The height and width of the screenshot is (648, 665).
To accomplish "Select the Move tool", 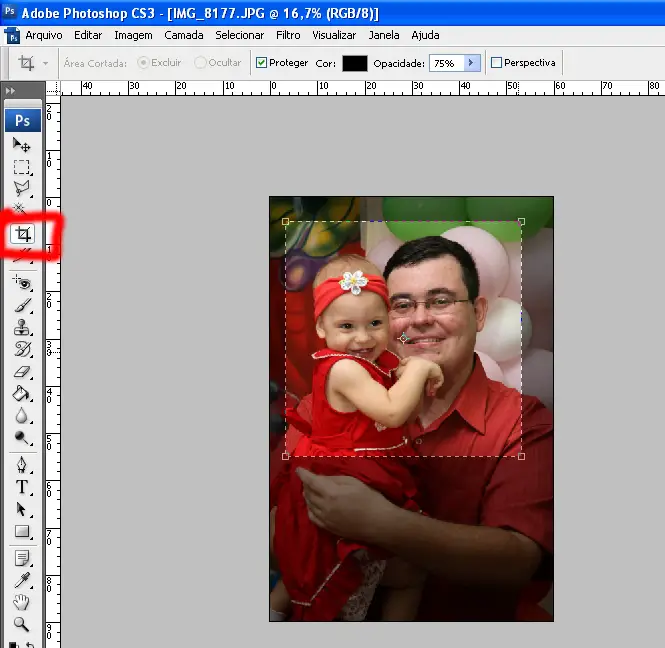I will (x=22, y=145).
